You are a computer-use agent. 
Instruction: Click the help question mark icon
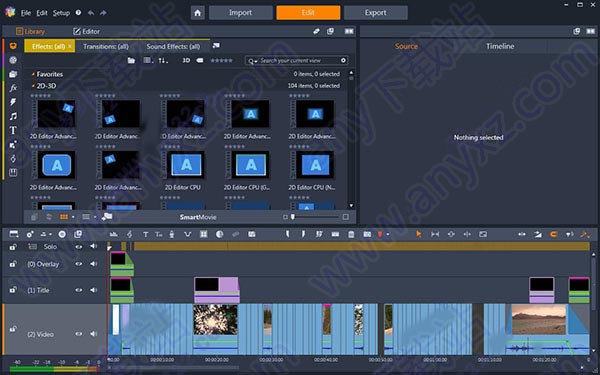pos(78,13)
